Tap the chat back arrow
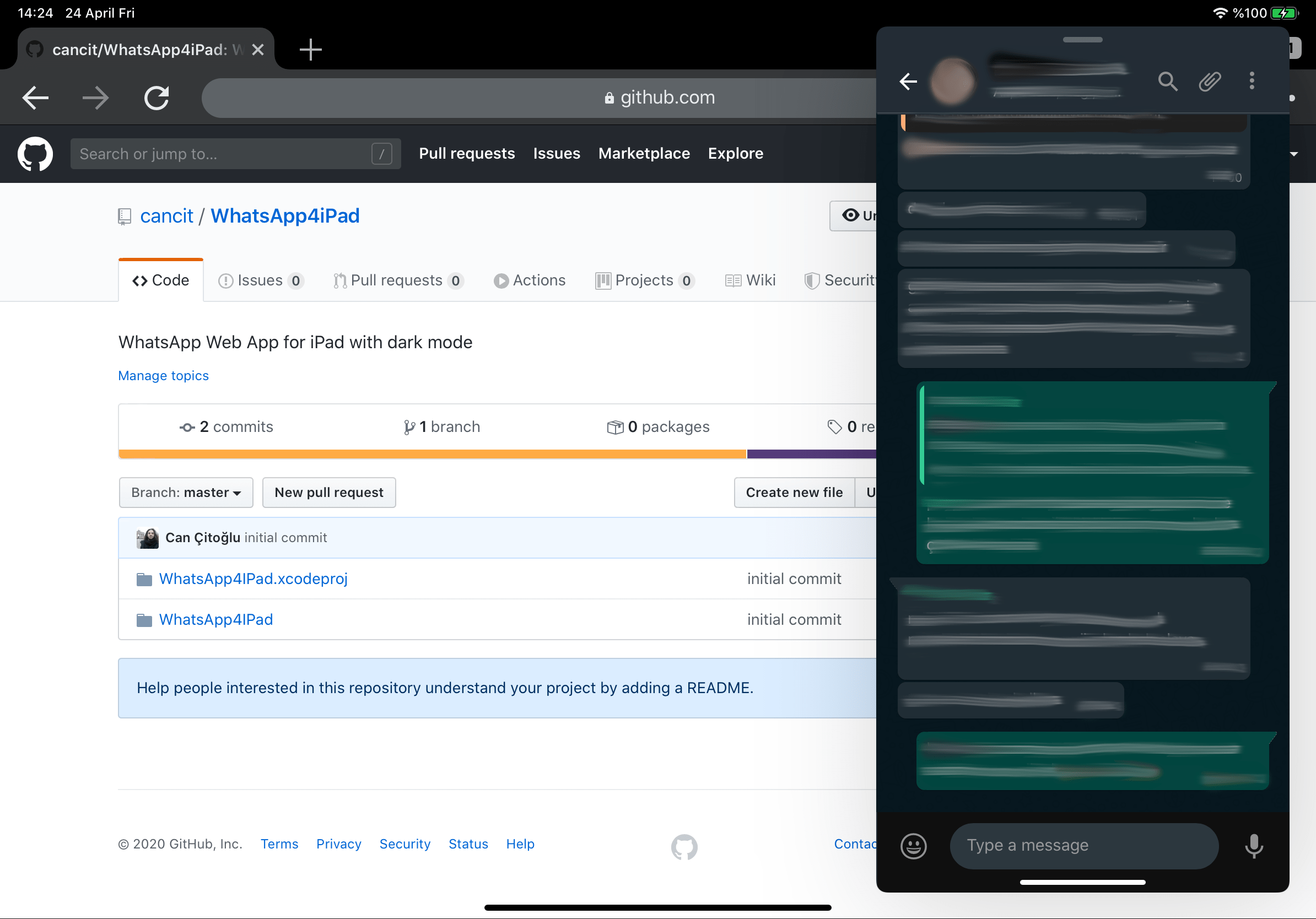Screen dimensions: 1316x919 pyautogui.click(x=908, y=82)
